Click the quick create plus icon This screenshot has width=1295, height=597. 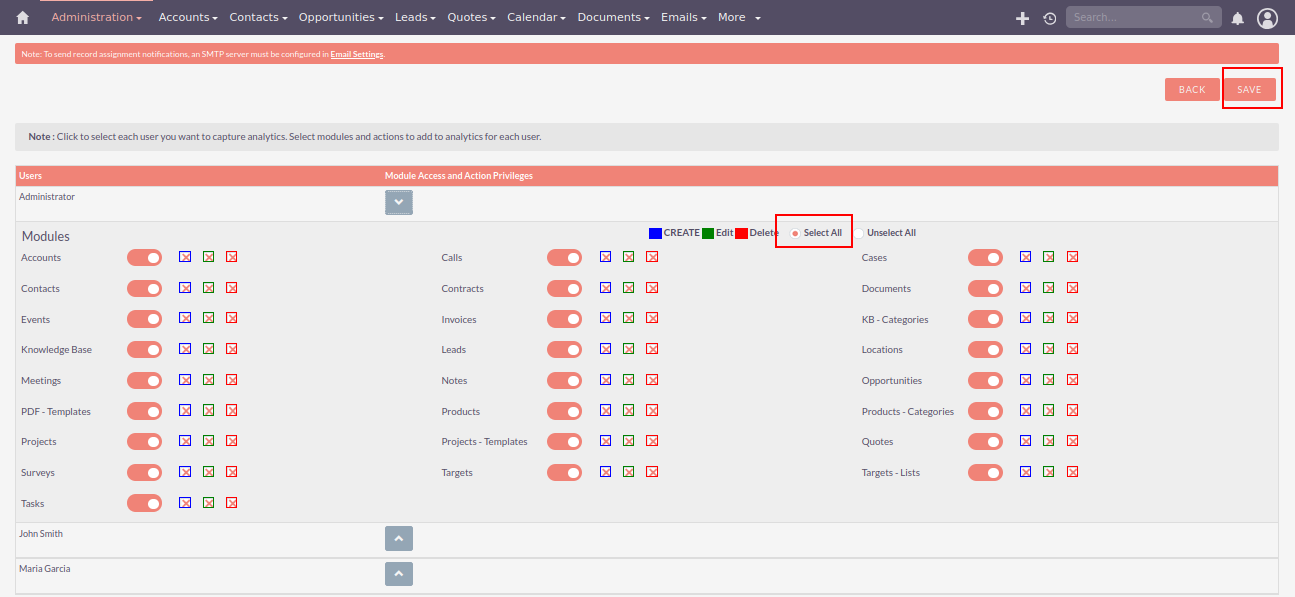pos(1022,18)
